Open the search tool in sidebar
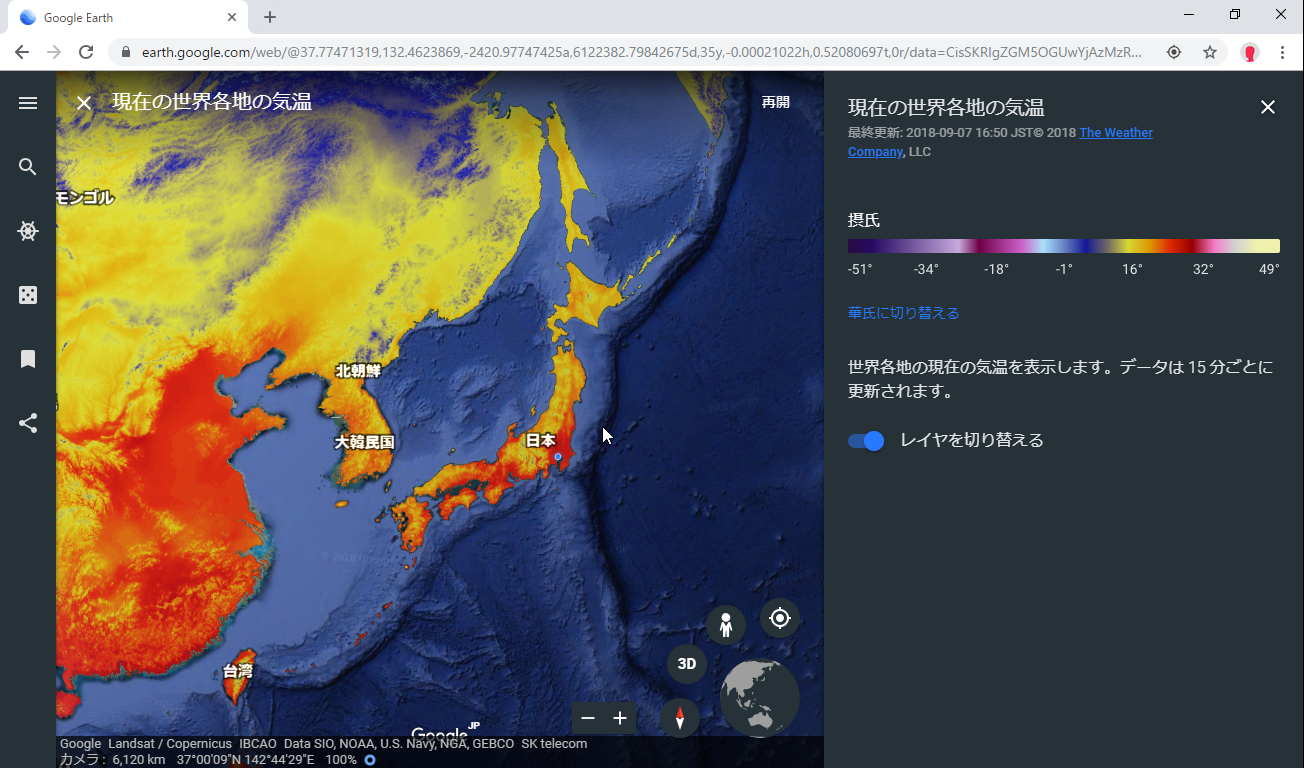Screen dimensions: 1304x768 pos(28,167)
